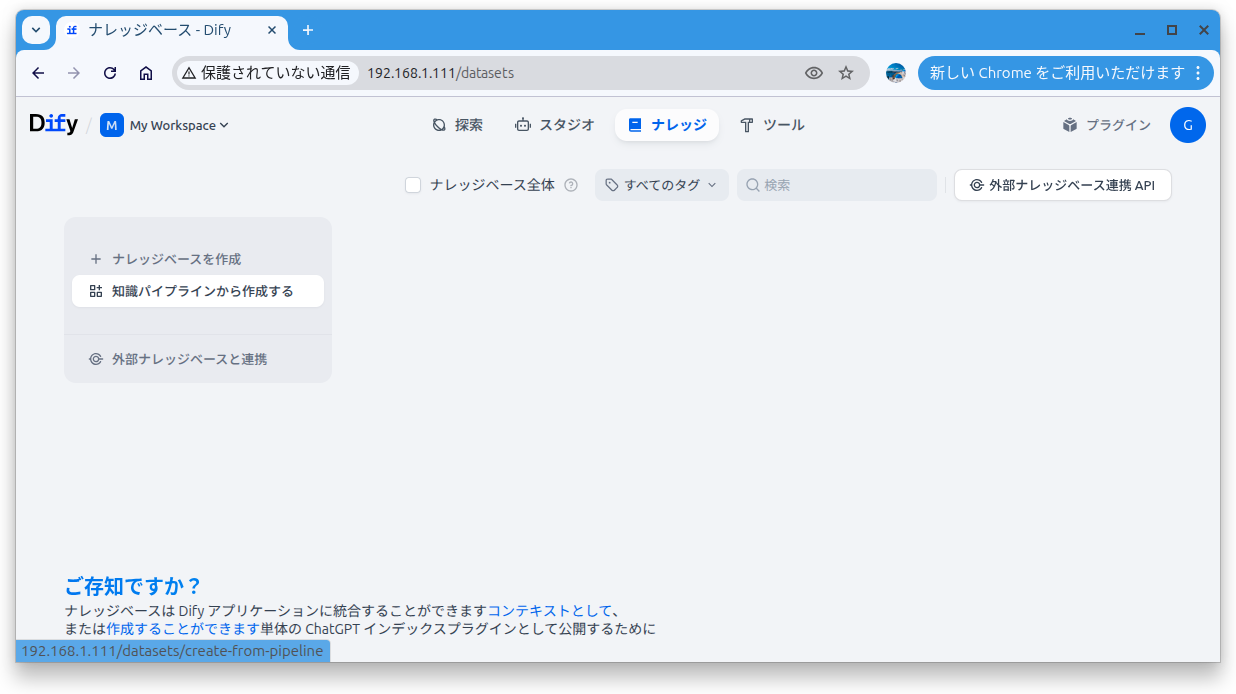1236x694 pixels.
Task: Expand the My Workspace dropdown
Action: (x=179, y=125)
